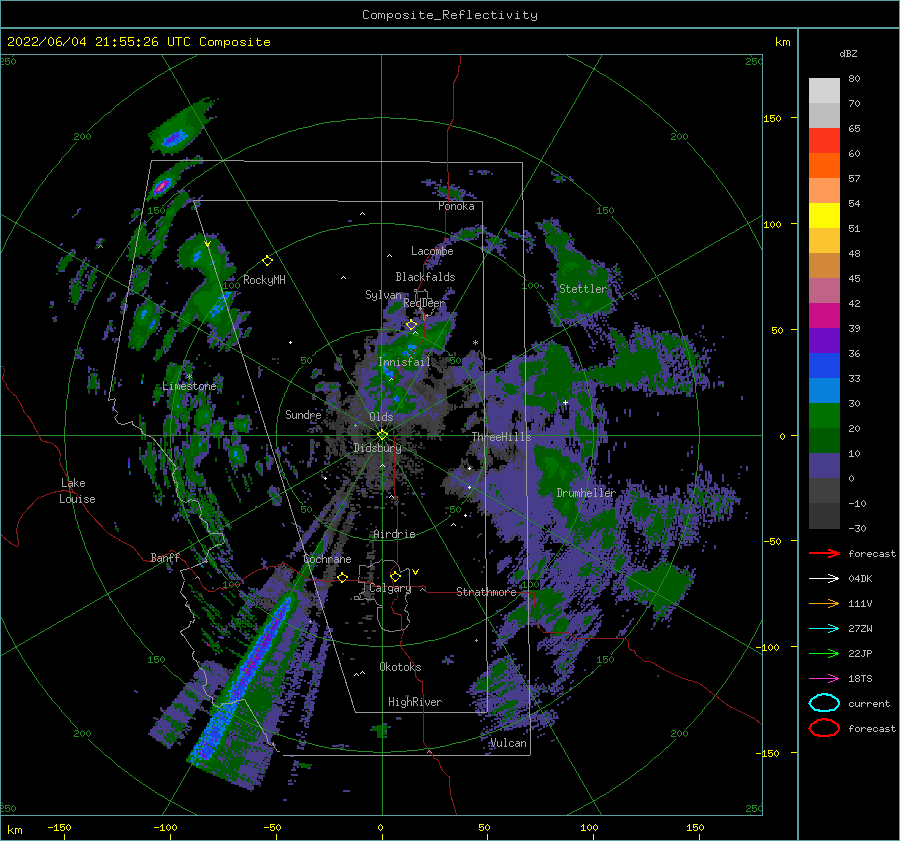The height and width of the screenshot is (841, 900).
Task: Click the red 'forecast' ellipse legend icon
Action: pyautogui.click(x=824, y=728)
